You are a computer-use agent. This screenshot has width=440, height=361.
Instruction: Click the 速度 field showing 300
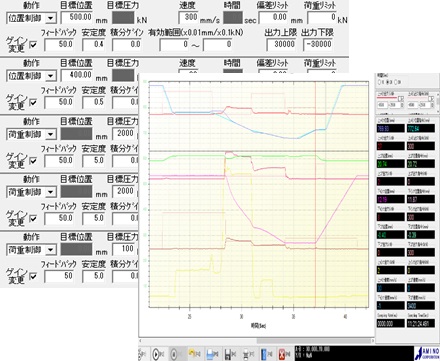[188, 17]
